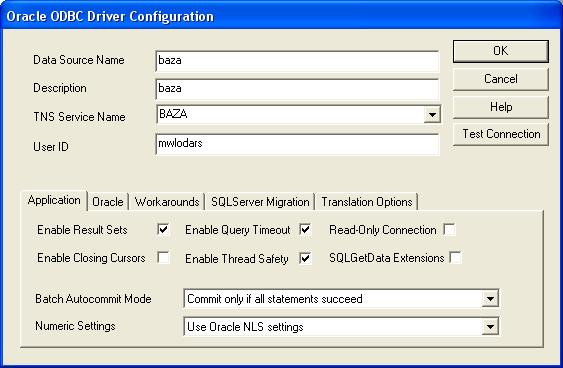Uncheck Enable Result Sets checkbox
563x368 pixels.
tap(163, 229)
